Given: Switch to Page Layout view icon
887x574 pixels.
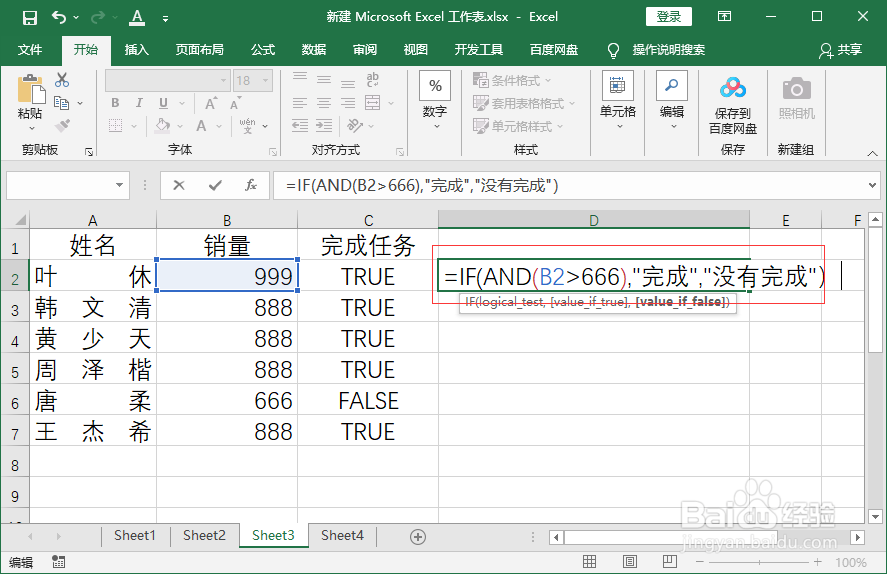Looking at the screenshot, I should tap(630, 562).
